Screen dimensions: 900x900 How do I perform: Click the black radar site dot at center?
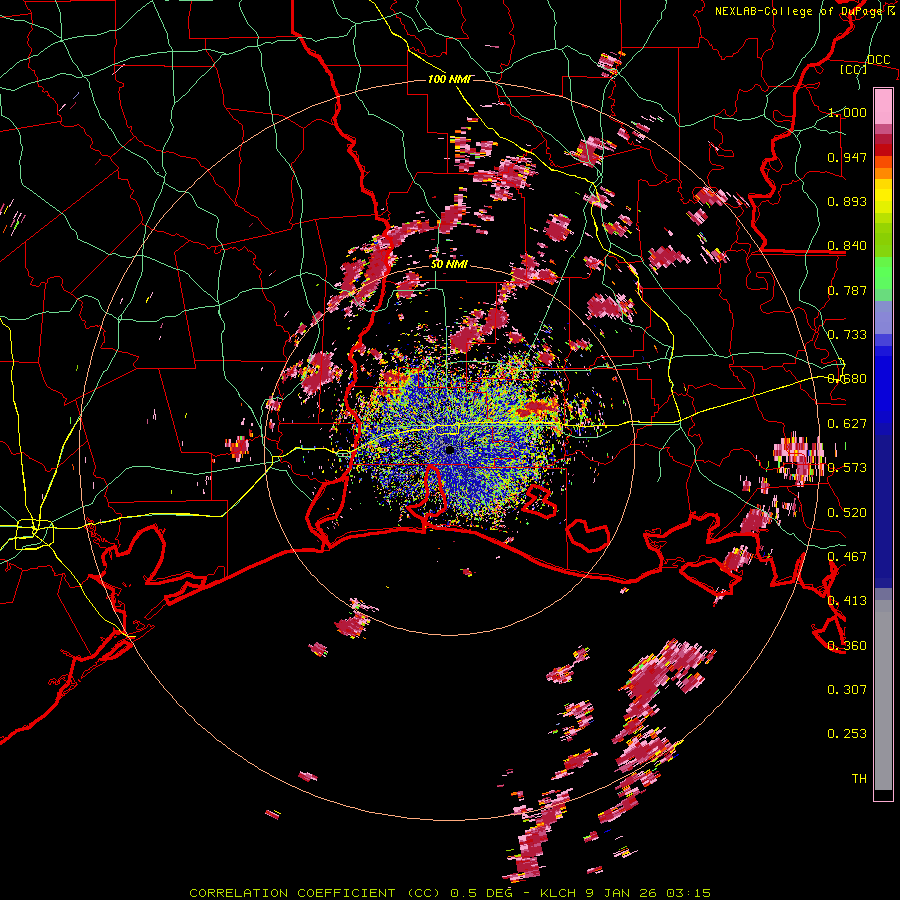[x=449, y=449]
